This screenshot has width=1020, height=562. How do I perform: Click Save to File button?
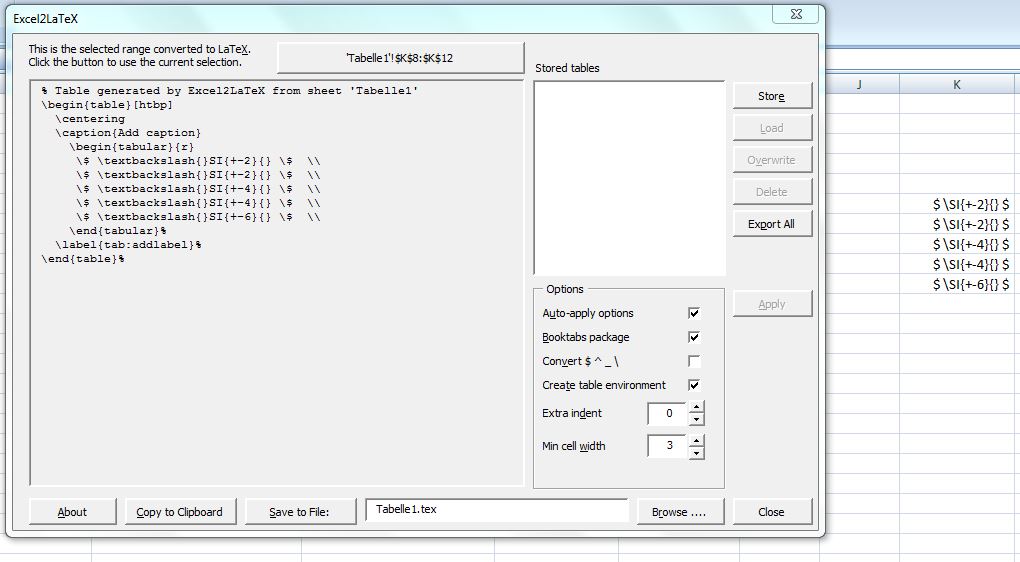300,512
